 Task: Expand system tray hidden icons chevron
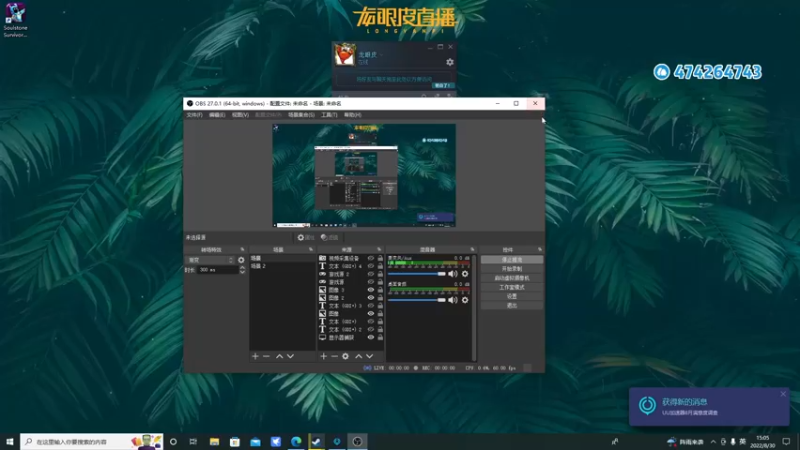click(x=713, y=442)
